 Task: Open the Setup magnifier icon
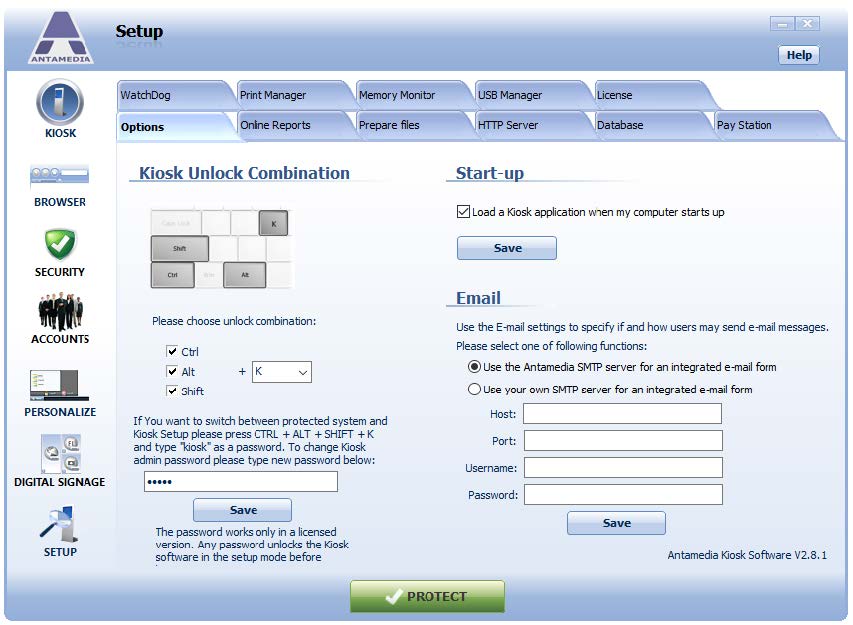[x=59, y=524]
